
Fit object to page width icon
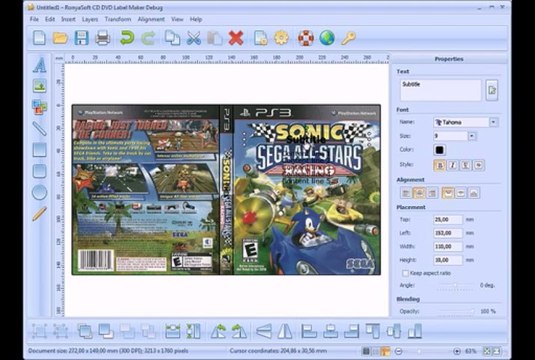pyautogui.click(x=173, y=331)
